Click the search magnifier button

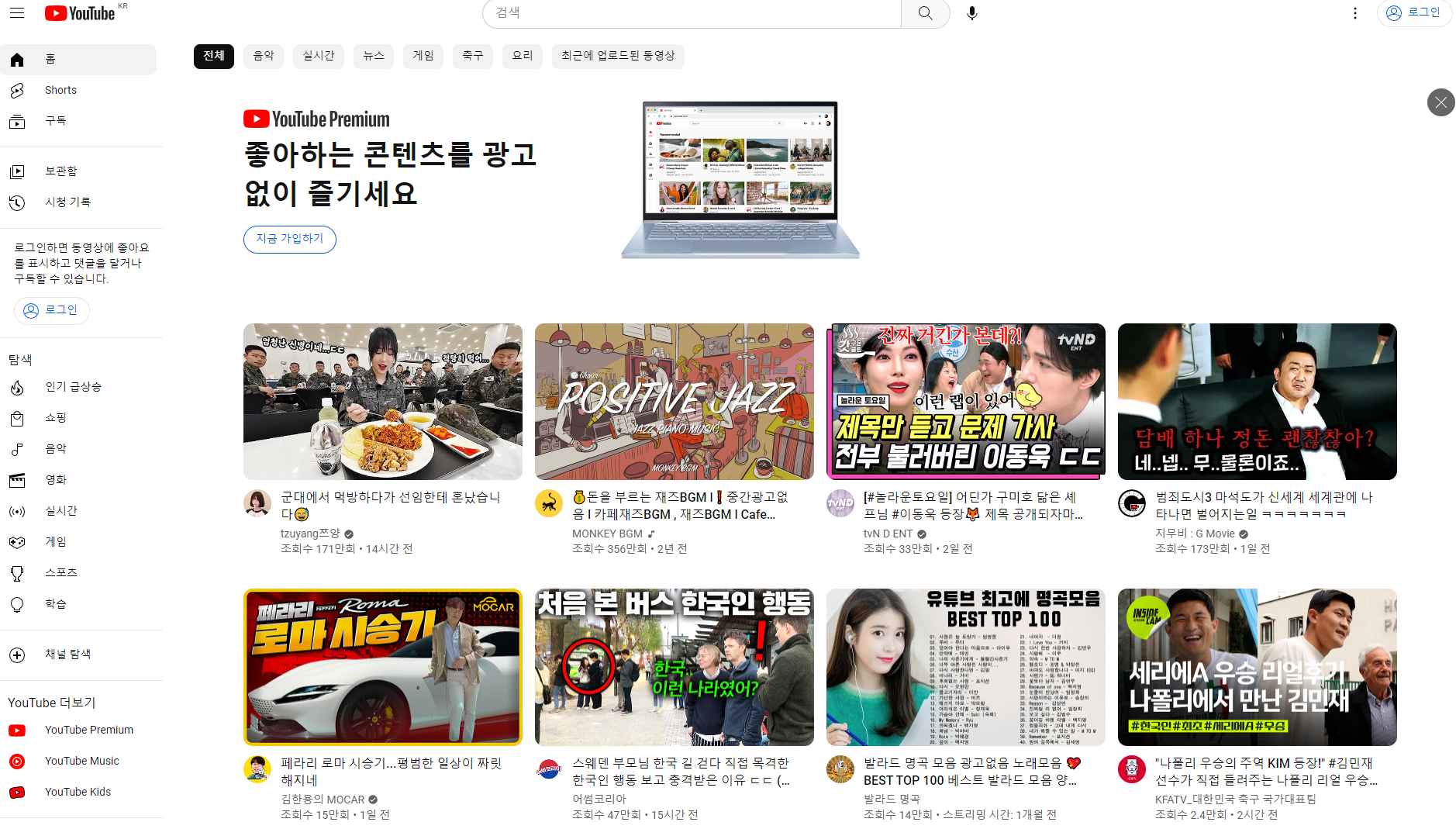pos(925,13)
